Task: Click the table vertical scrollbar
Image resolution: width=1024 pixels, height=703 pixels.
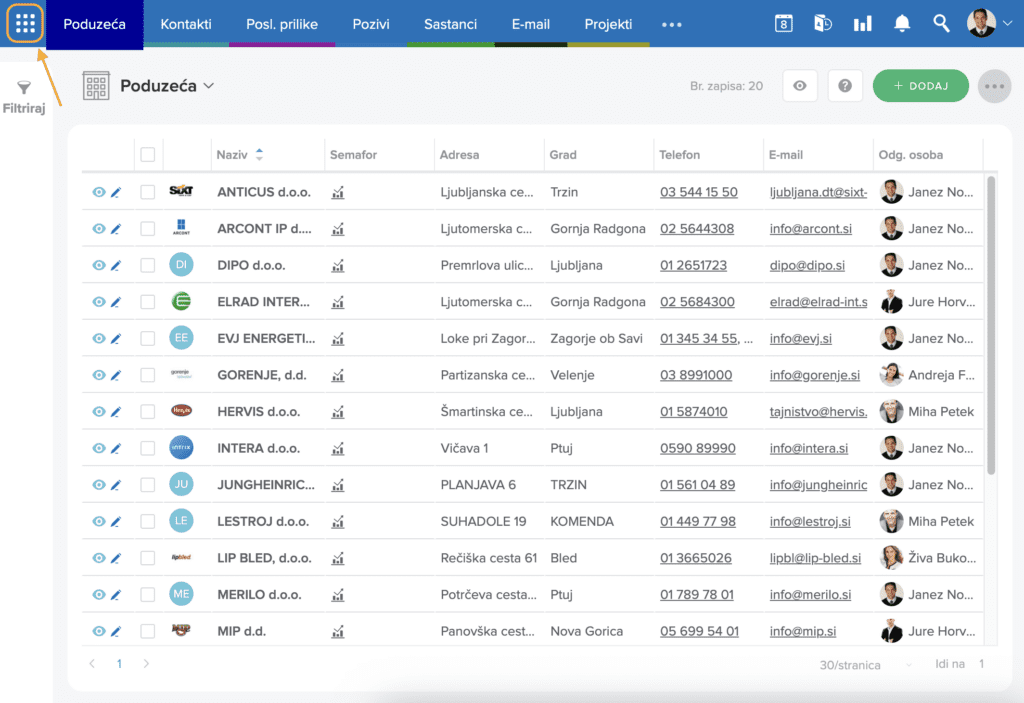Action: [x=991, y=325]
